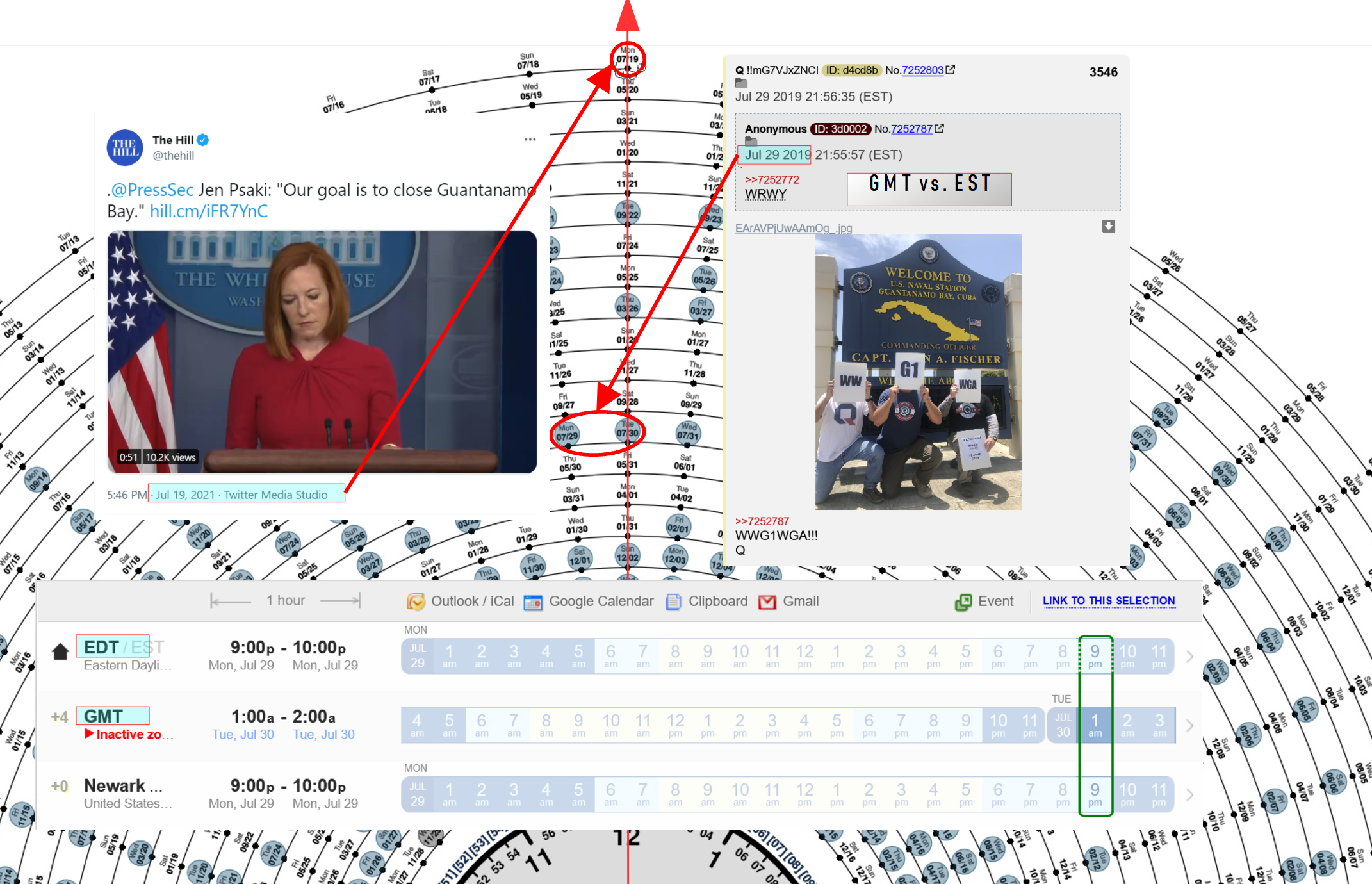This screenshot has width=1372, height=884.
Task: Click Event label in the toolbar
Action: coord(995,602)
